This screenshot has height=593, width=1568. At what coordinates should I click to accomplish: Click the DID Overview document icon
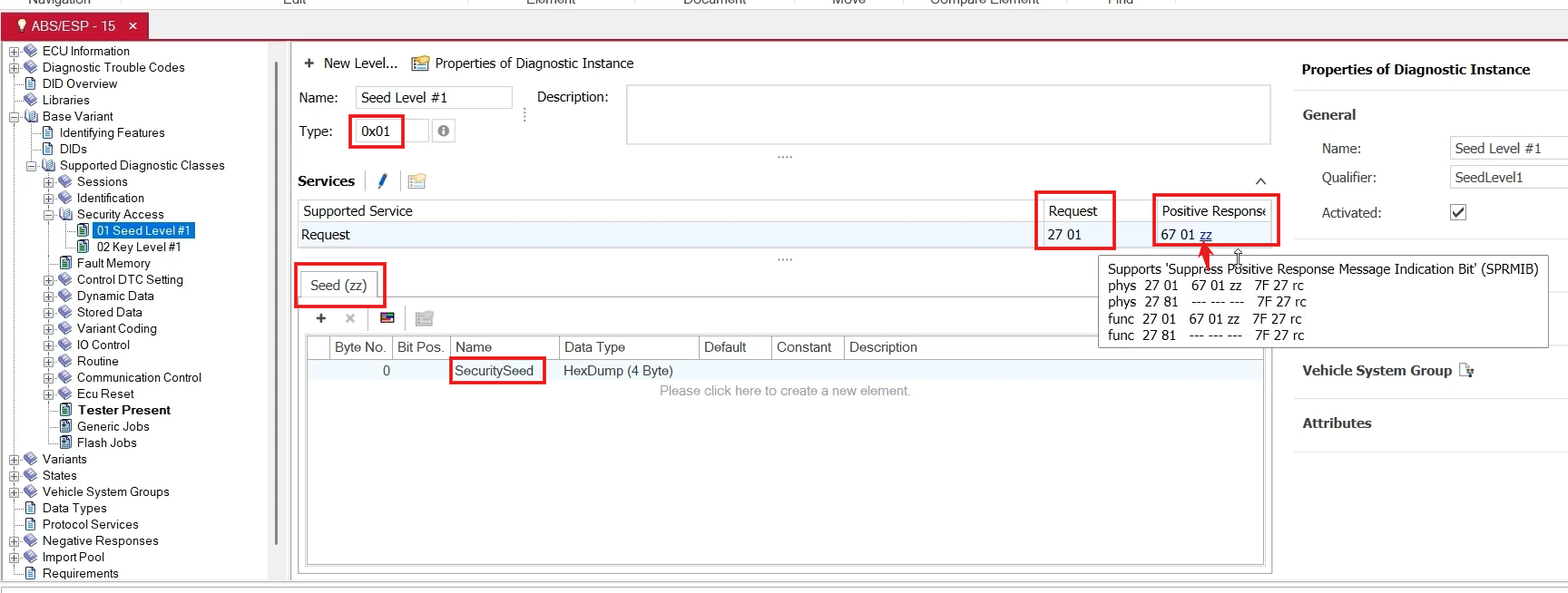point(31,83)
